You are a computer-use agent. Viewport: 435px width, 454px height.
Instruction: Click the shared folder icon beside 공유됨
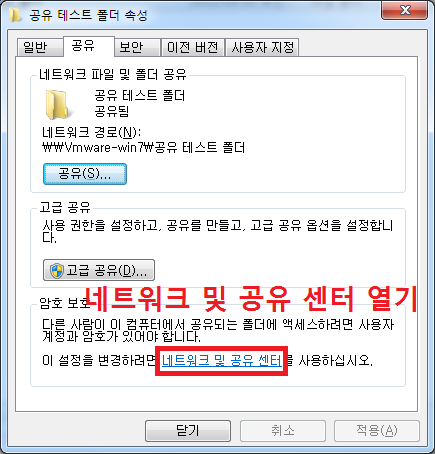pos(58,105)
